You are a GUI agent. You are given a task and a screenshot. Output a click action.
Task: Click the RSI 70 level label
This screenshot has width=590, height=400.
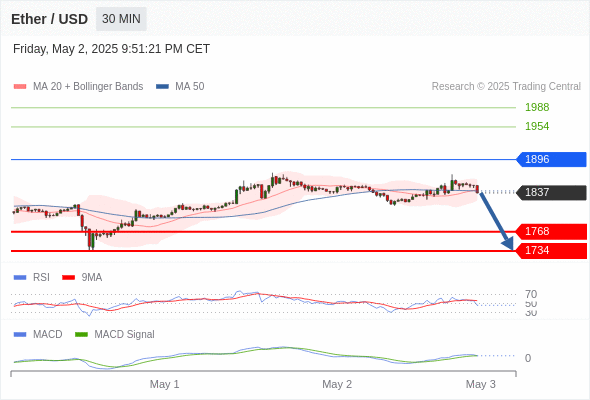[x=531, y=294]
